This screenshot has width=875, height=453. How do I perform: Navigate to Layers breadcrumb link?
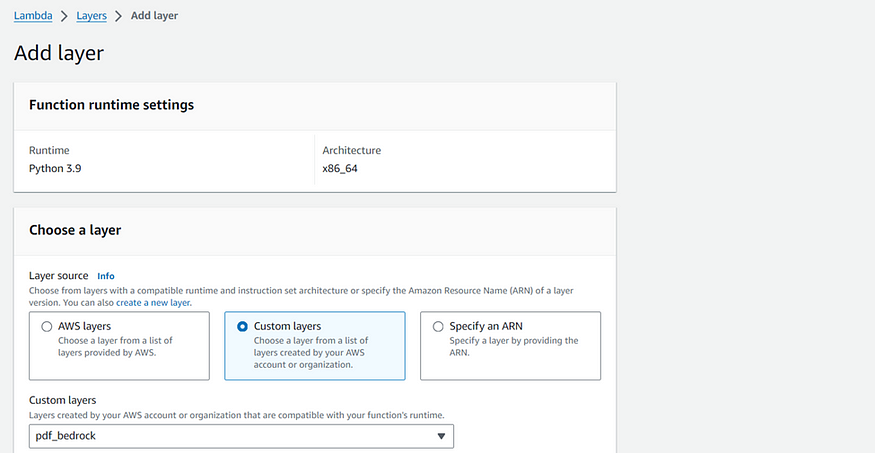pyautogui.click(x=92, y=16)
